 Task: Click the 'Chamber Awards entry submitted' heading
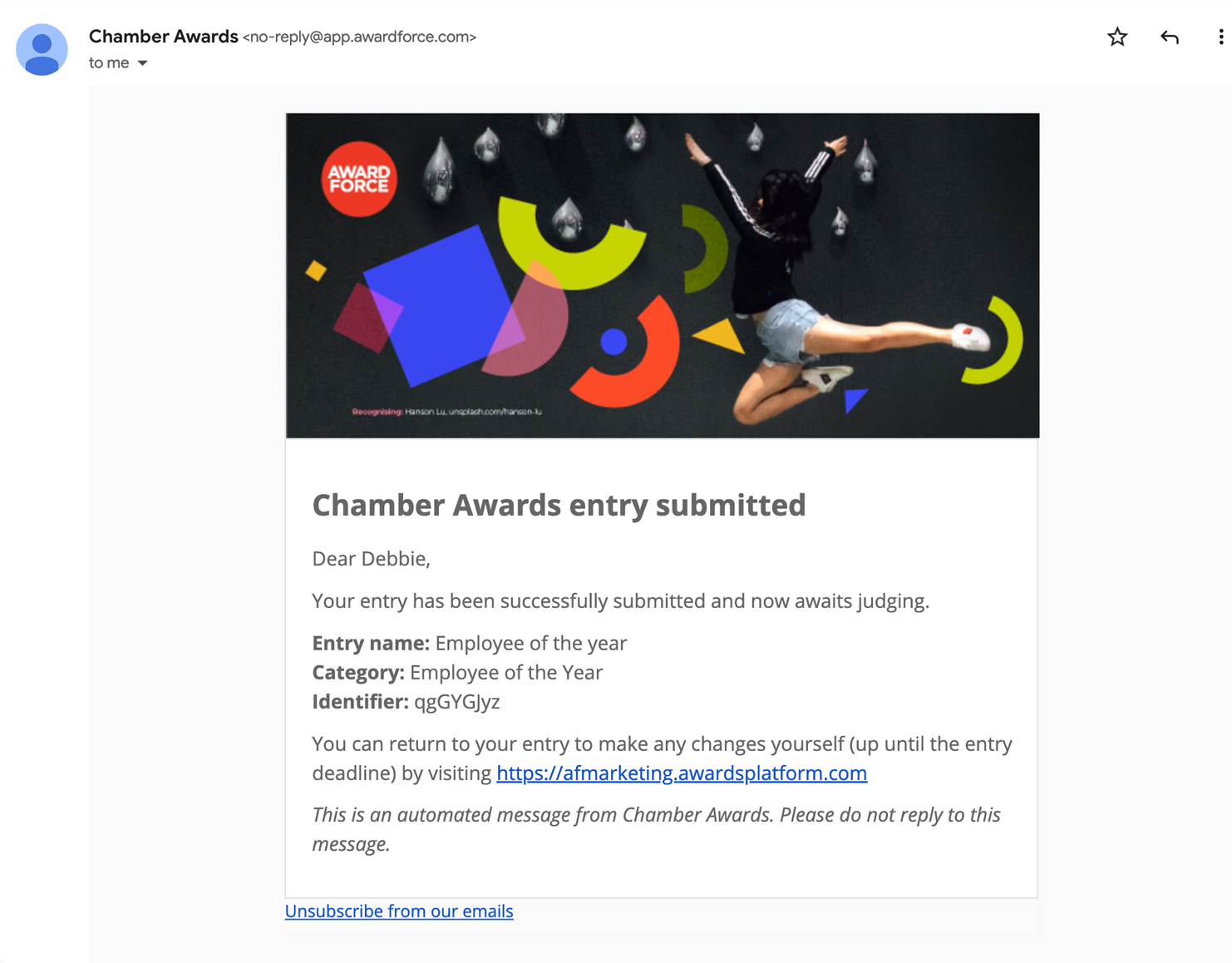(559, 505)
